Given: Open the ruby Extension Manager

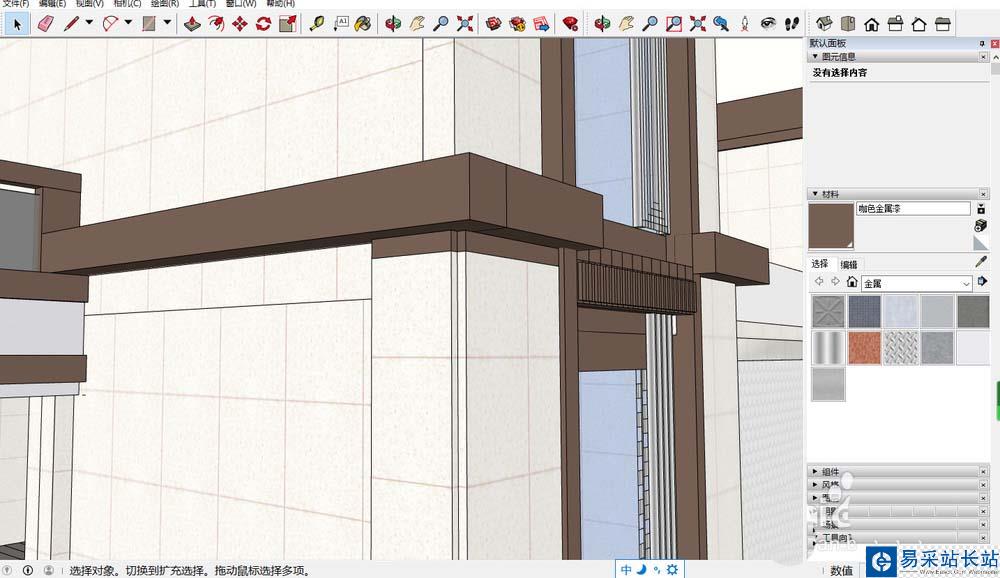Looking at the screenshot, I should (571, 24).
